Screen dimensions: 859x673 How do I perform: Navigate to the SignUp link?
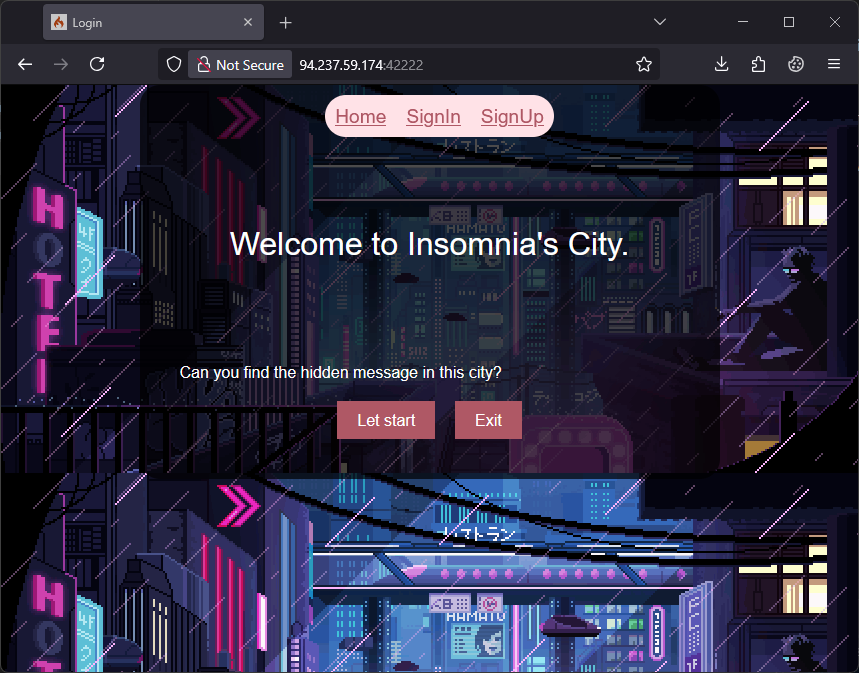(x=512, y=117)
